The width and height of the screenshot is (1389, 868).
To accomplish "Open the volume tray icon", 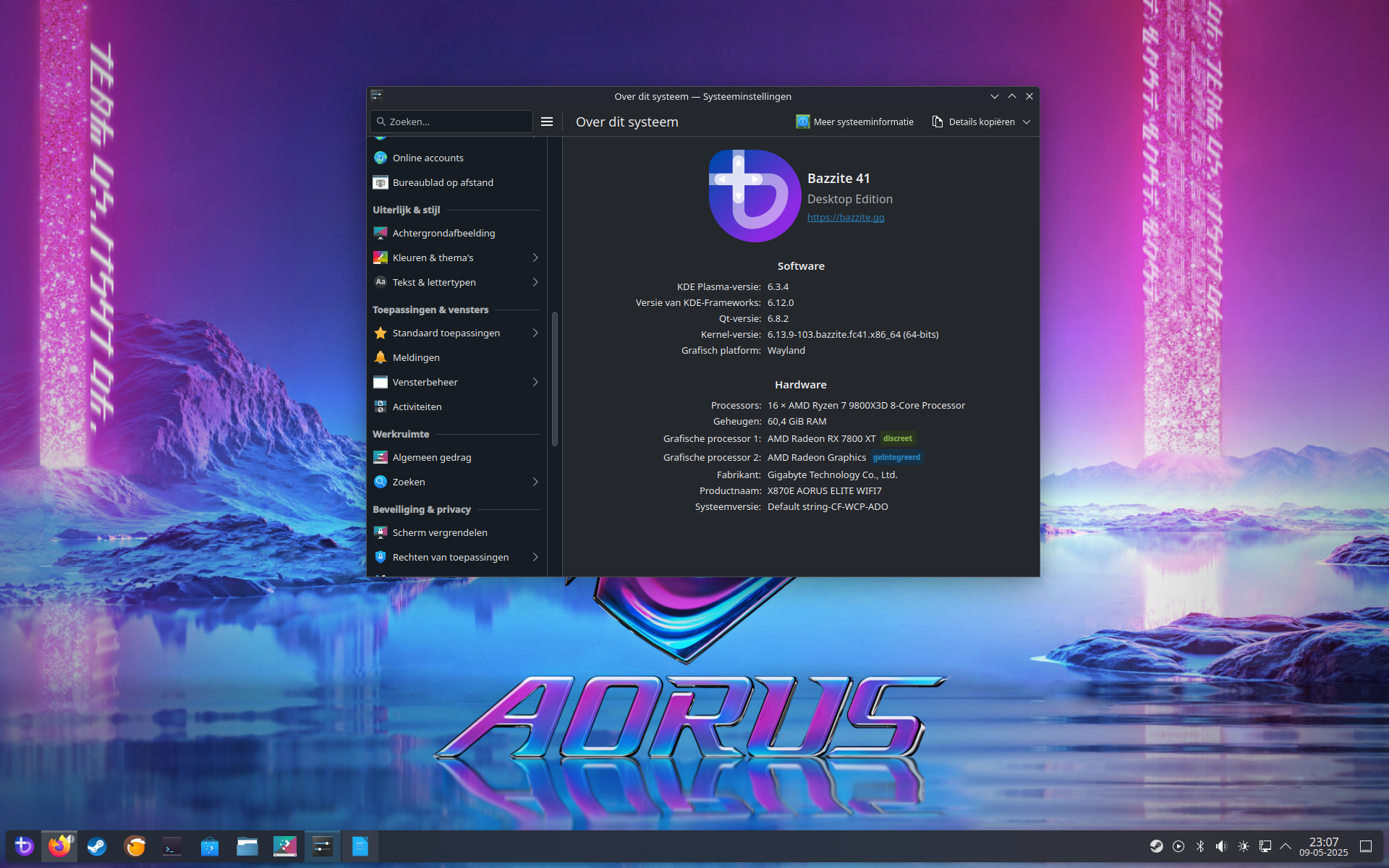I will click(x=1222, y=846).
